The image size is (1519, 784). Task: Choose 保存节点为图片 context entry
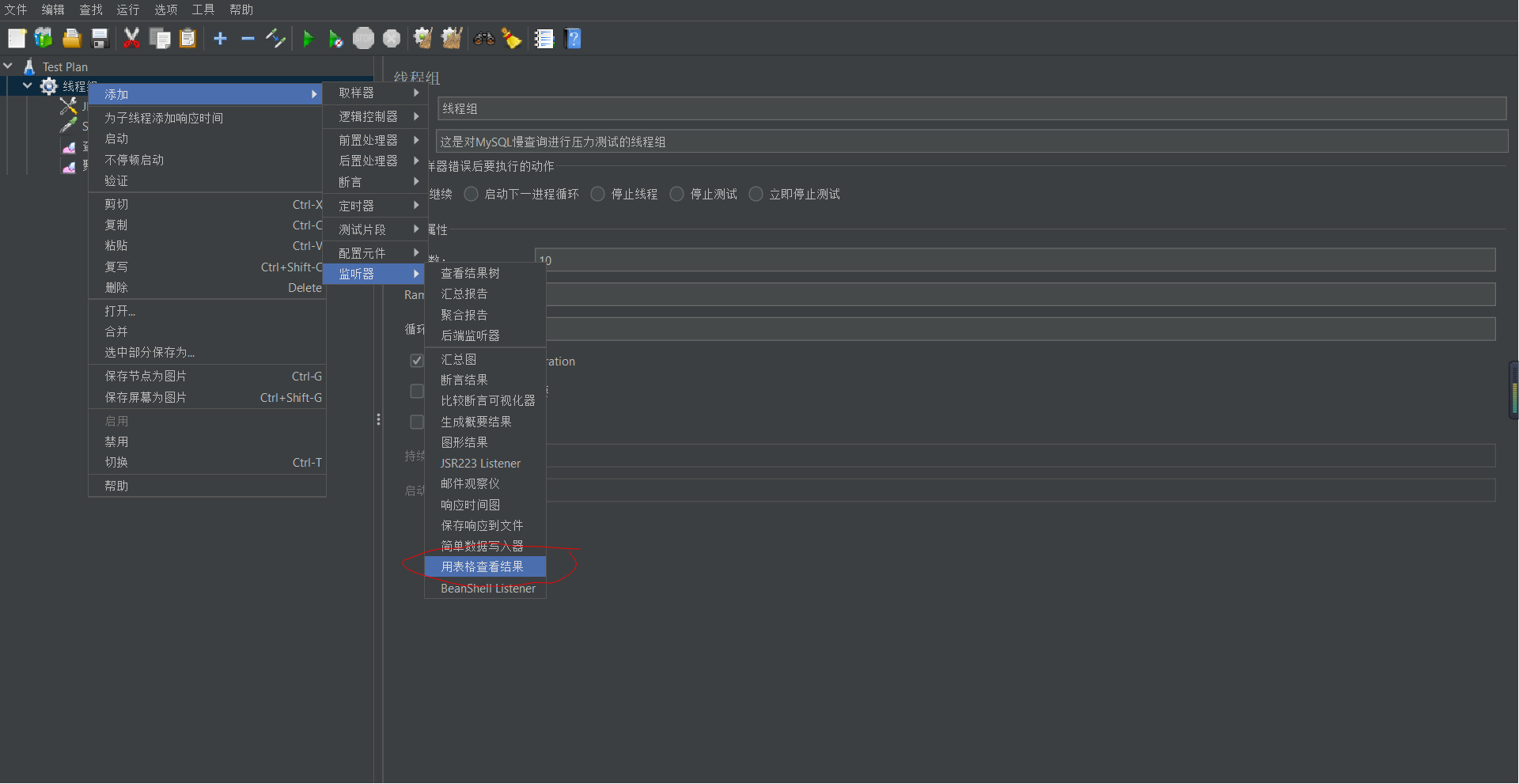tap(207, 377)
